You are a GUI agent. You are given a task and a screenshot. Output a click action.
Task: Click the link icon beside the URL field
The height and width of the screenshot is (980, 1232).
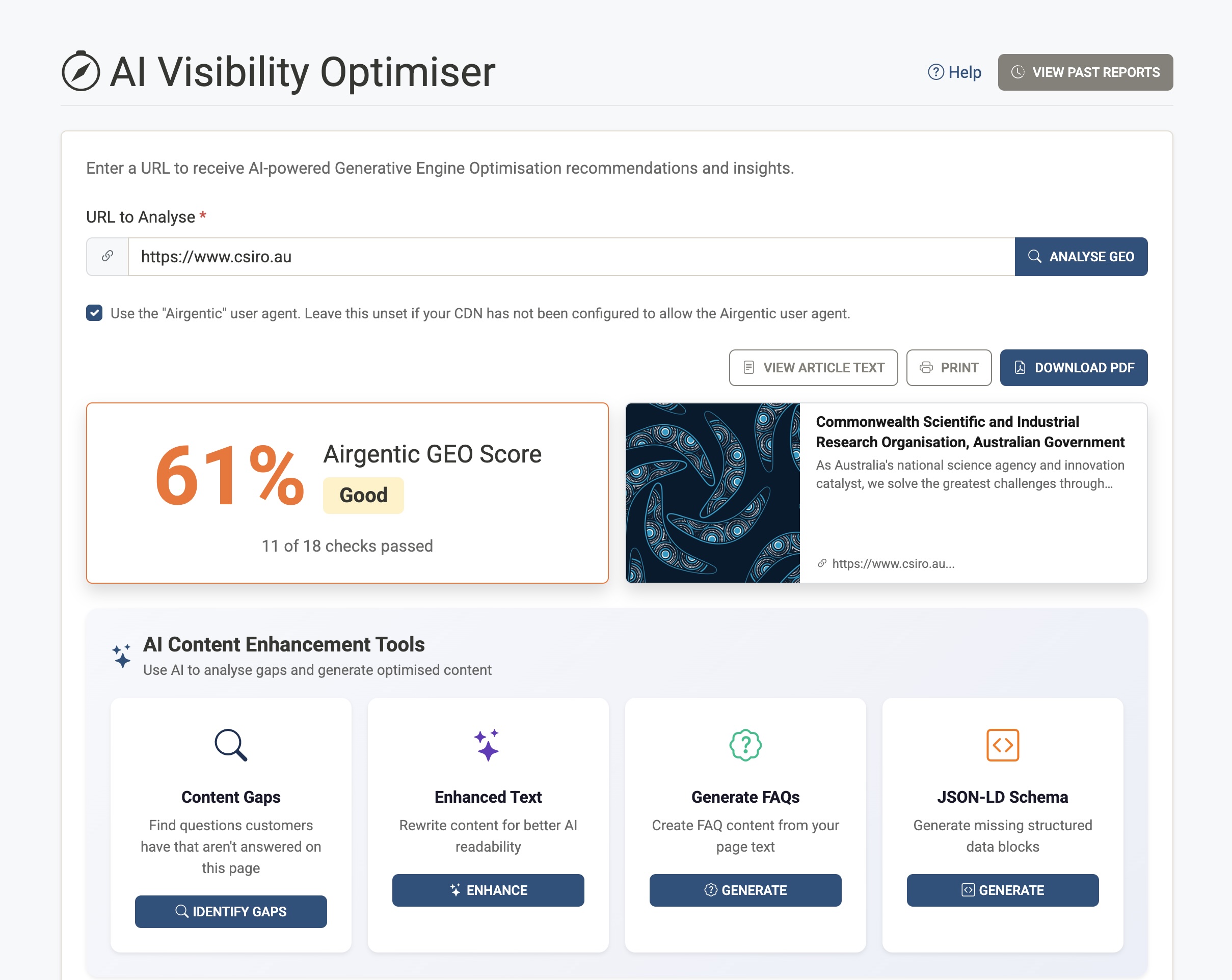point(108,256)
